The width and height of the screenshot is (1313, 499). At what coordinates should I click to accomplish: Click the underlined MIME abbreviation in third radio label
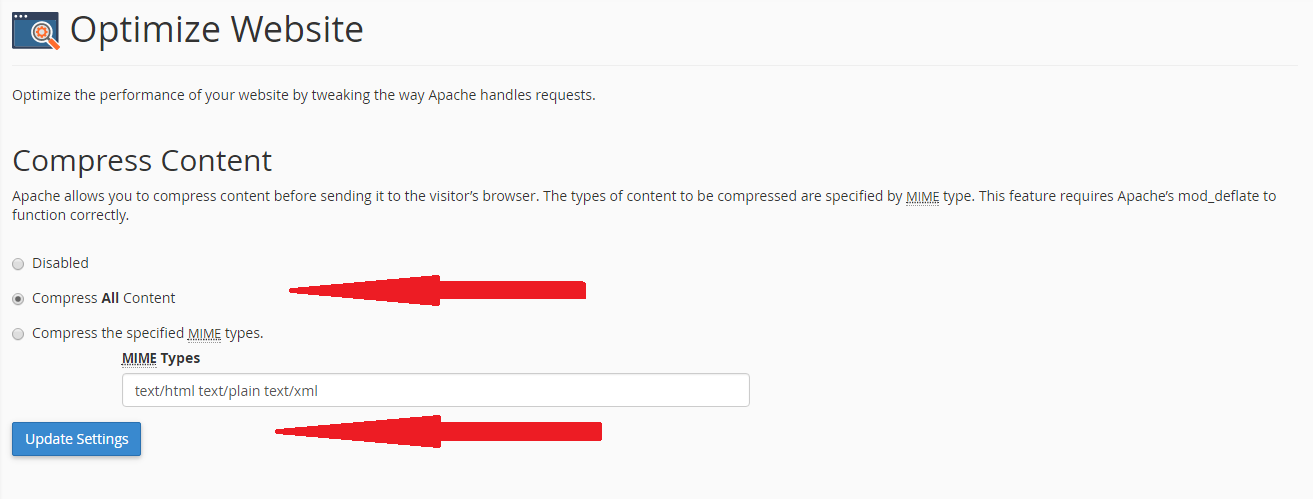pyautogui.click(x=204, y=333)
